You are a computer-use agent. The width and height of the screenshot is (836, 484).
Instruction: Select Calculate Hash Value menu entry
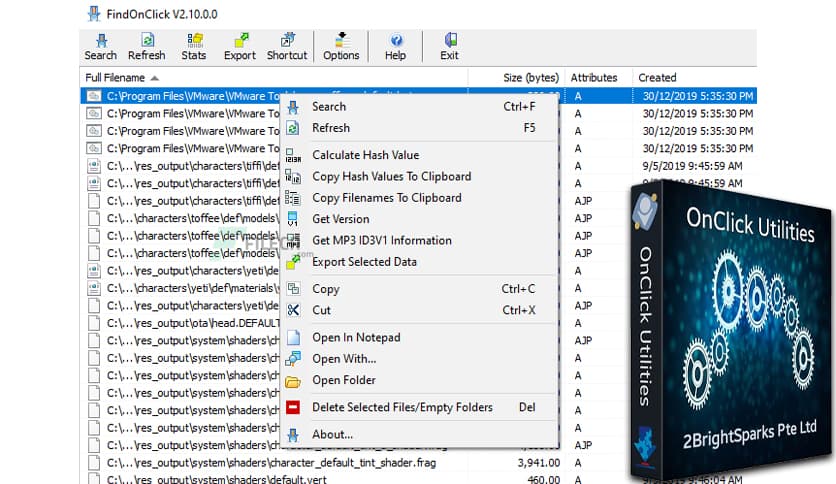pyautogui.click(x=419, y=155)
